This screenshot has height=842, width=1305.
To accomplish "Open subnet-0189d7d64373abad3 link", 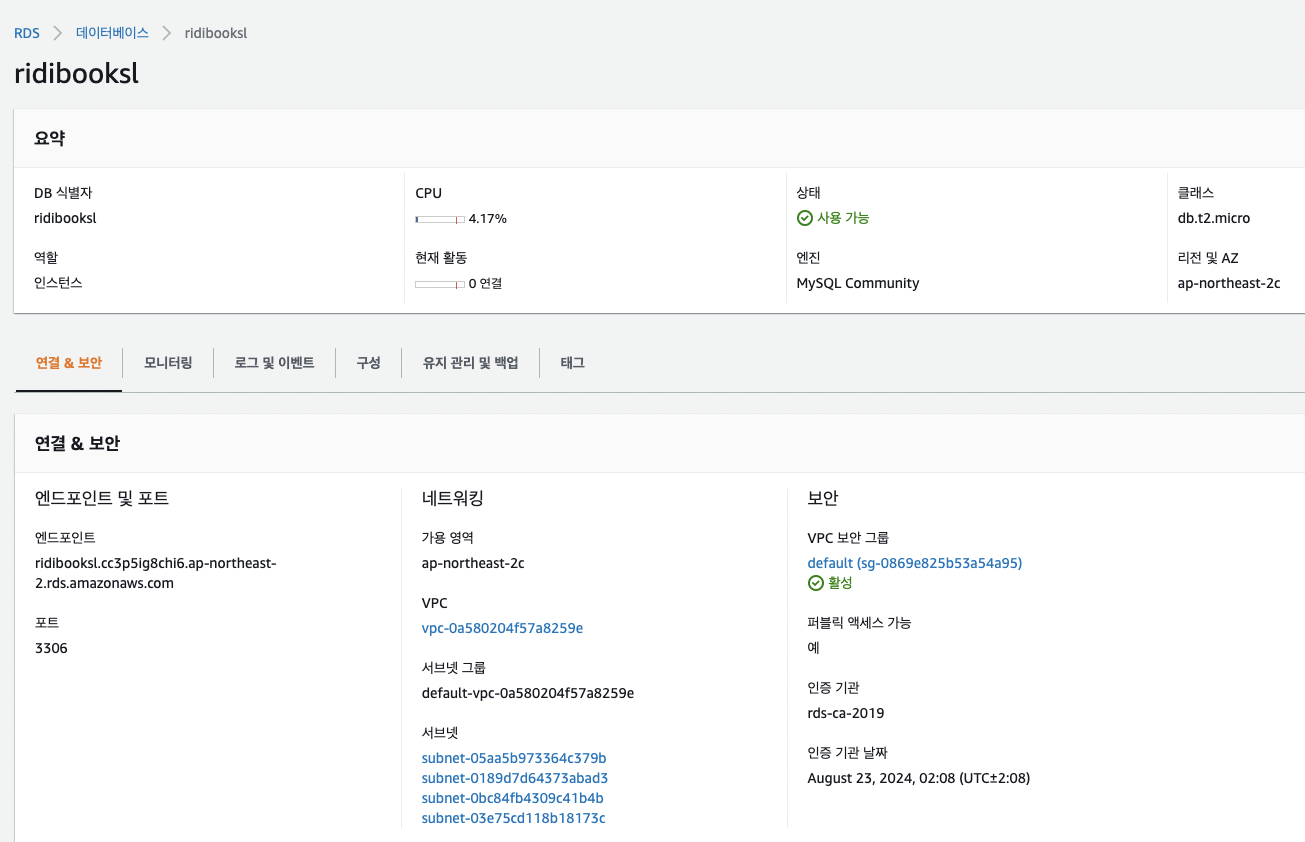I will click(515, 778).
